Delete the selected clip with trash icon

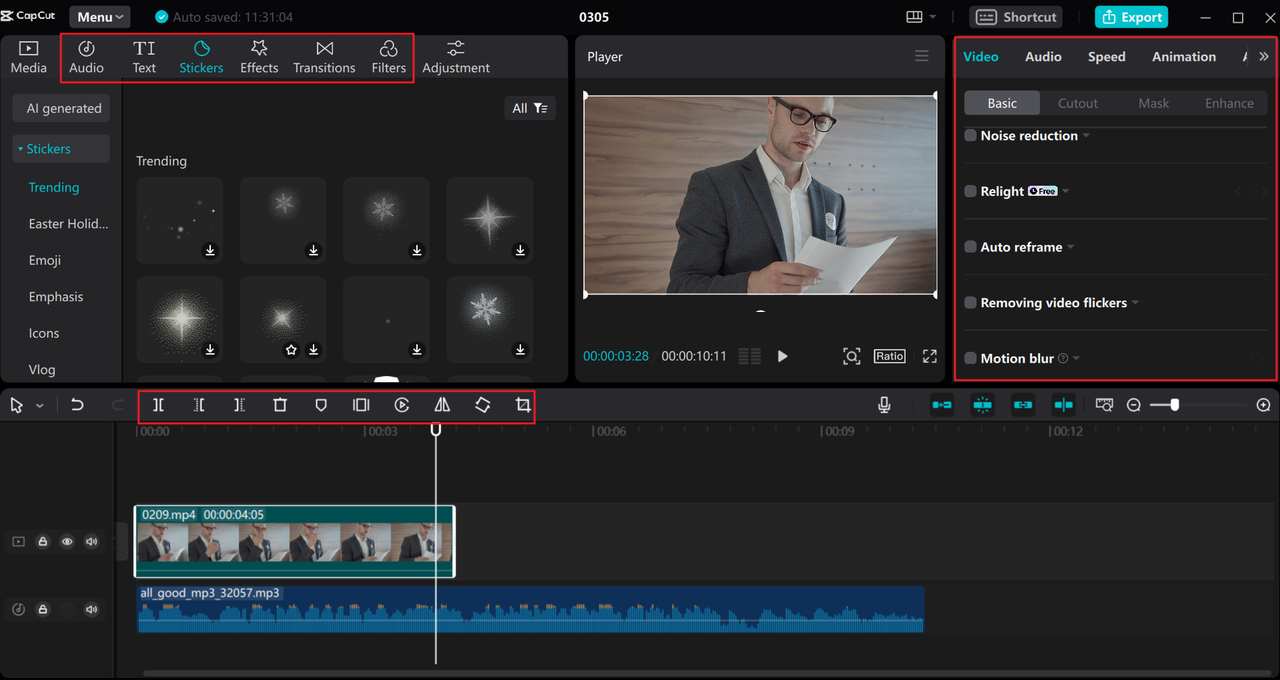(280, 405)
